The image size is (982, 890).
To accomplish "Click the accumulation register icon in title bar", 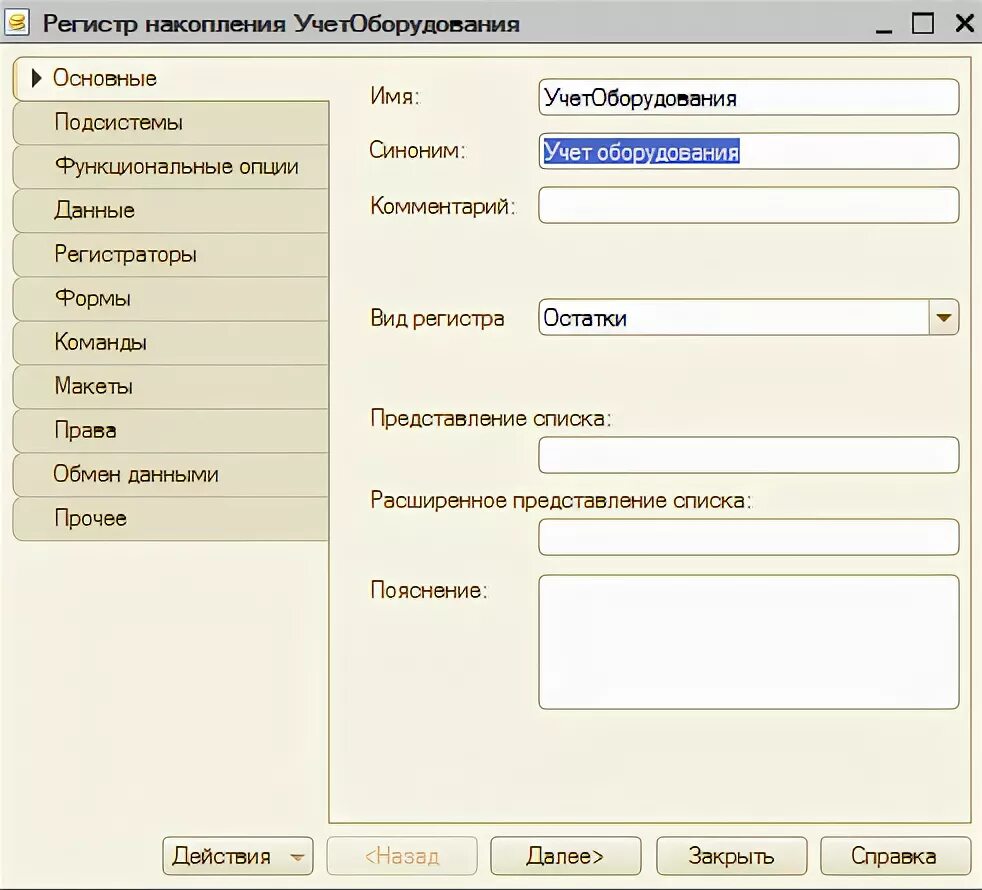I will click(x=17, y=23).
